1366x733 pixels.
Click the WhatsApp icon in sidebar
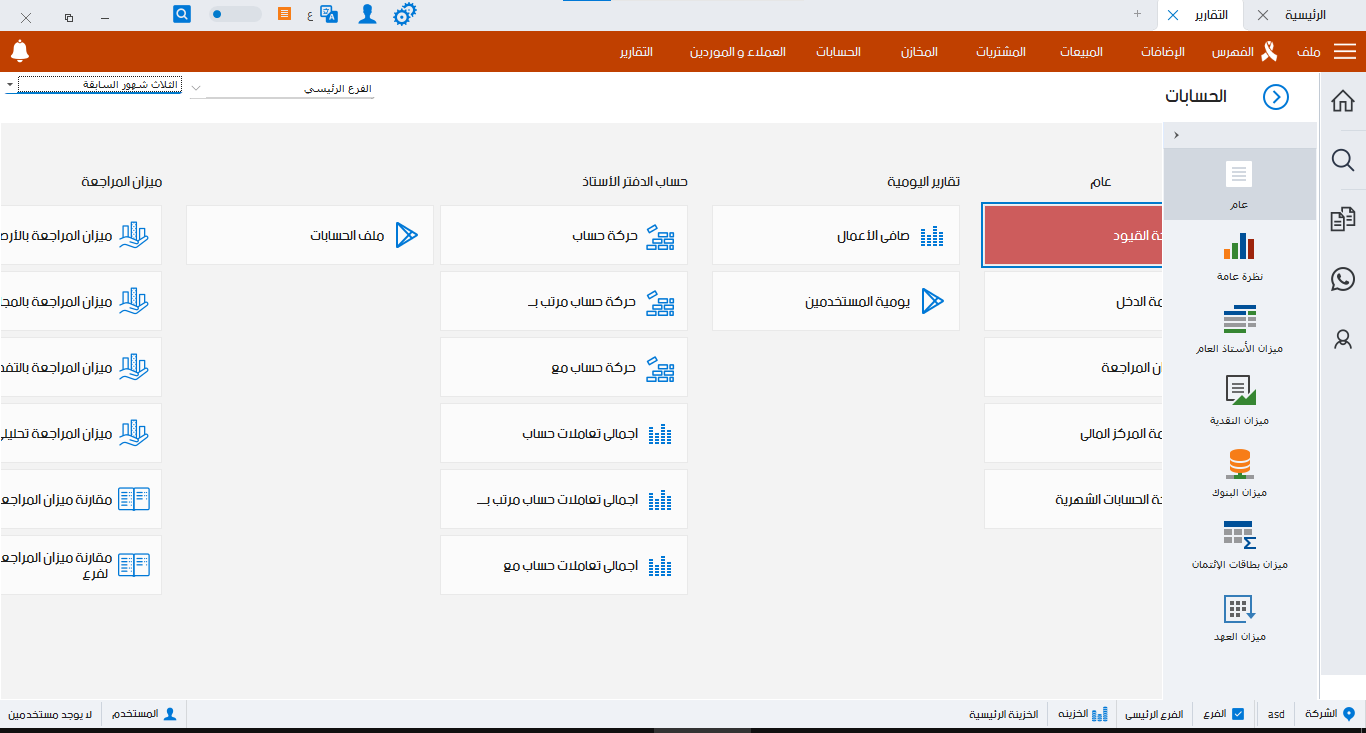1343,279
